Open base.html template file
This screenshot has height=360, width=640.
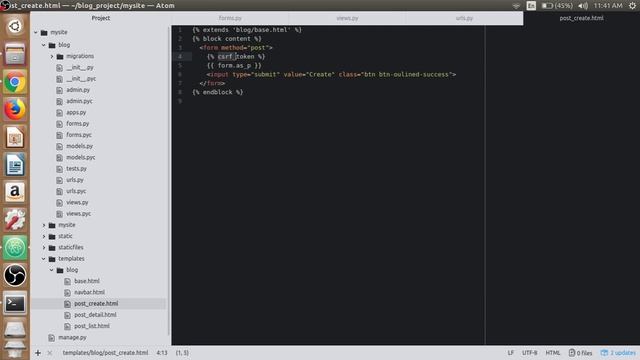pyautogui.click(x=87, y=281)
